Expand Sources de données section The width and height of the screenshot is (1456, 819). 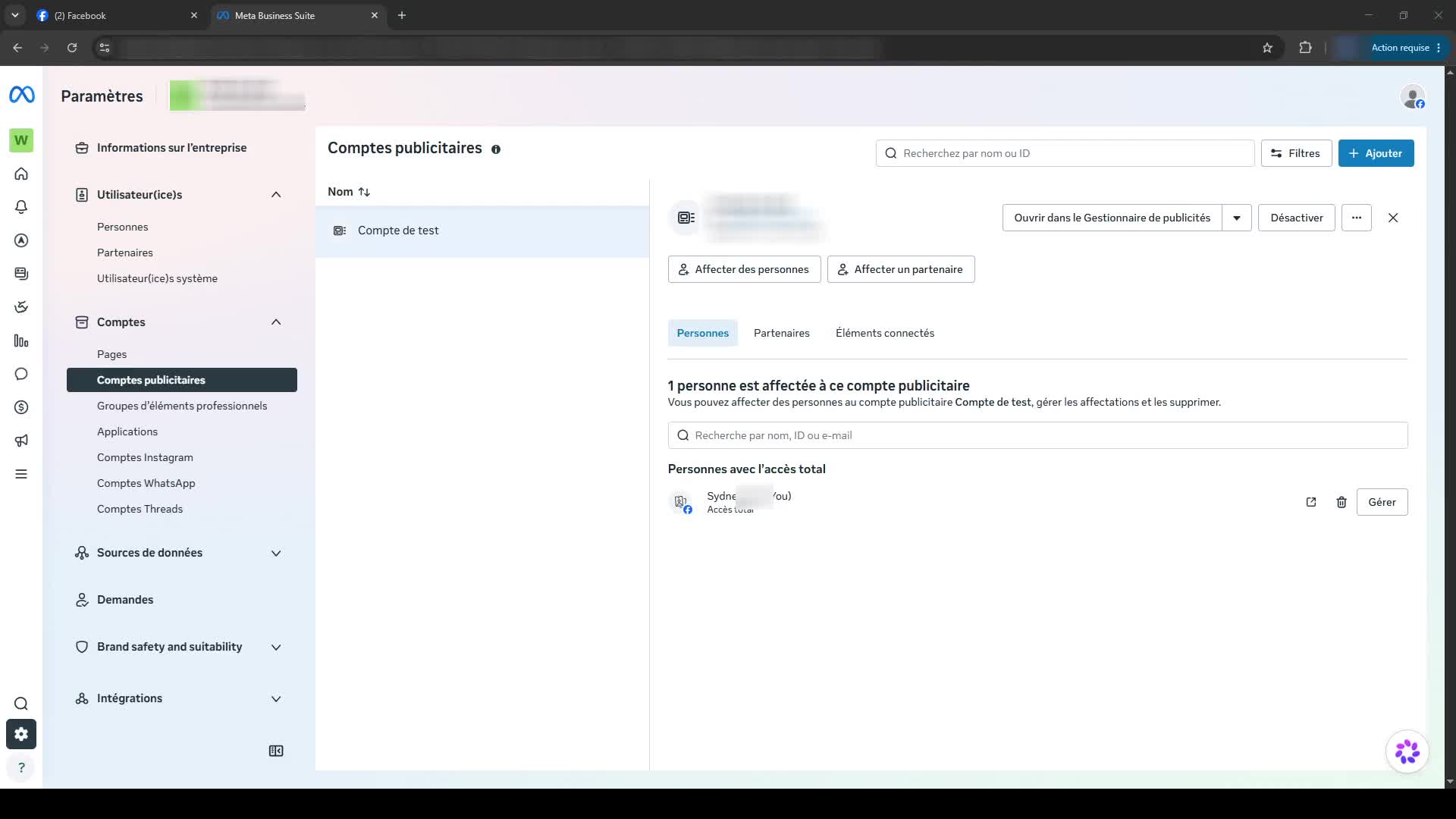pyautogui.click(x=276, y=554)
